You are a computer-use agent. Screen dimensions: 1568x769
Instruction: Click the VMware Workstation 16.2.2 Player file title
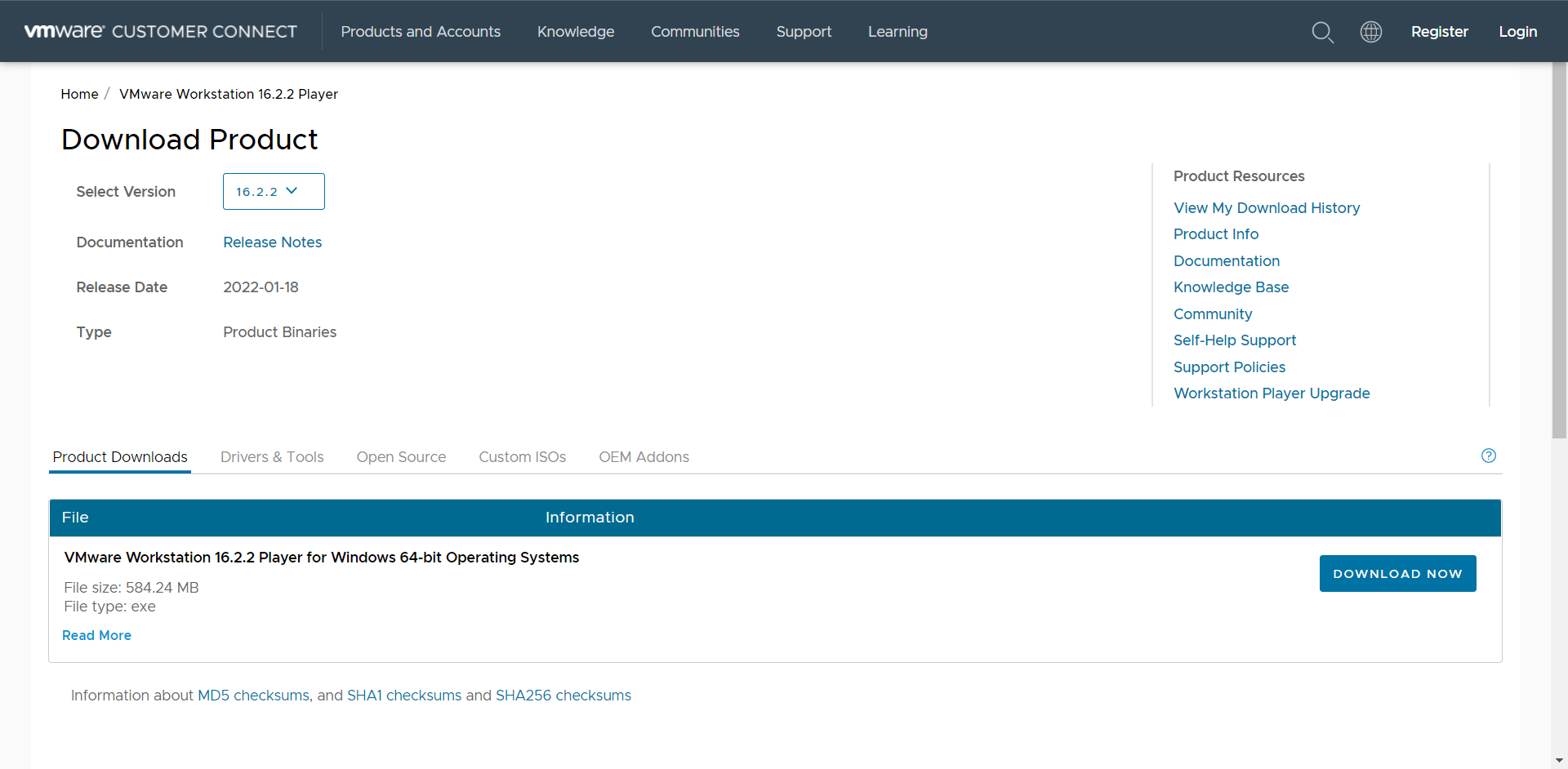[322, 558]
